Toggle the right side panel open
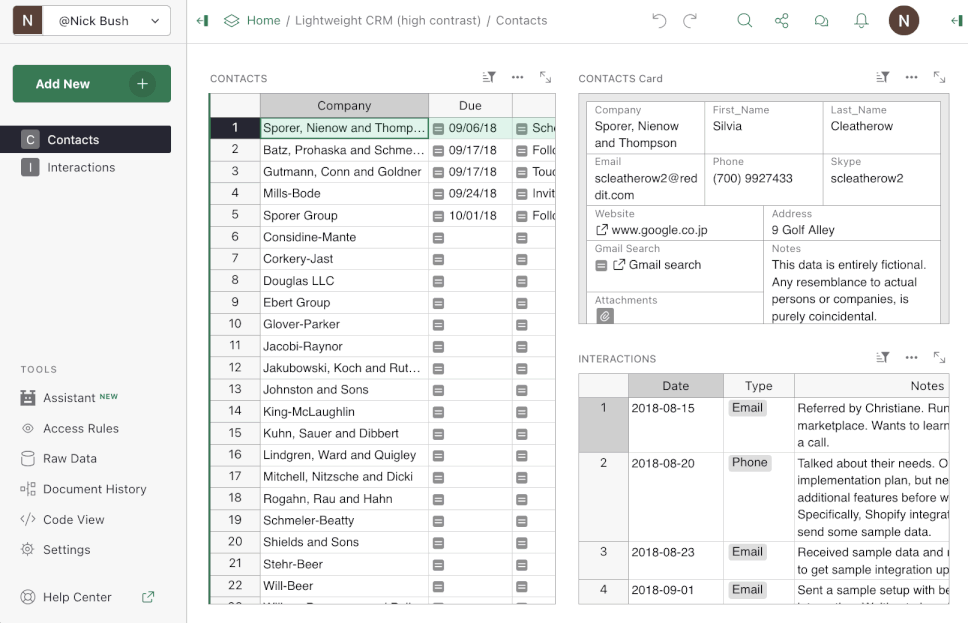The width and height of the screenshot is (968, 623). point(956,20)
